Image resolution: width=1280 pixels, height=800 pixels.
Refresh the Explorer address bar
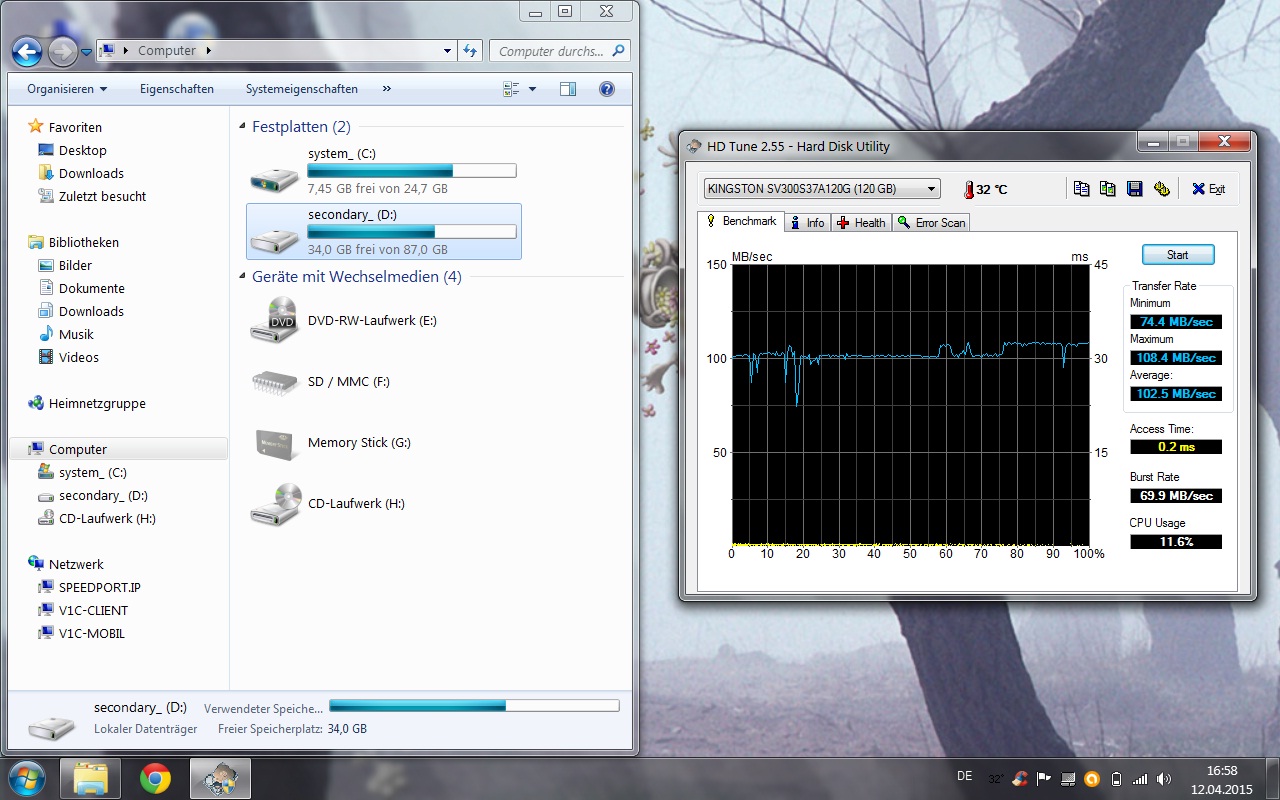(471, 51)
